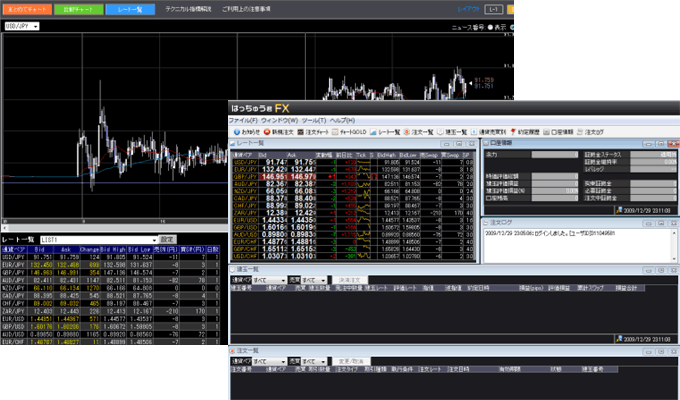680x400 pixels.
Task: Click the レート一覧 panel title icon
Action: click(232, 143)
